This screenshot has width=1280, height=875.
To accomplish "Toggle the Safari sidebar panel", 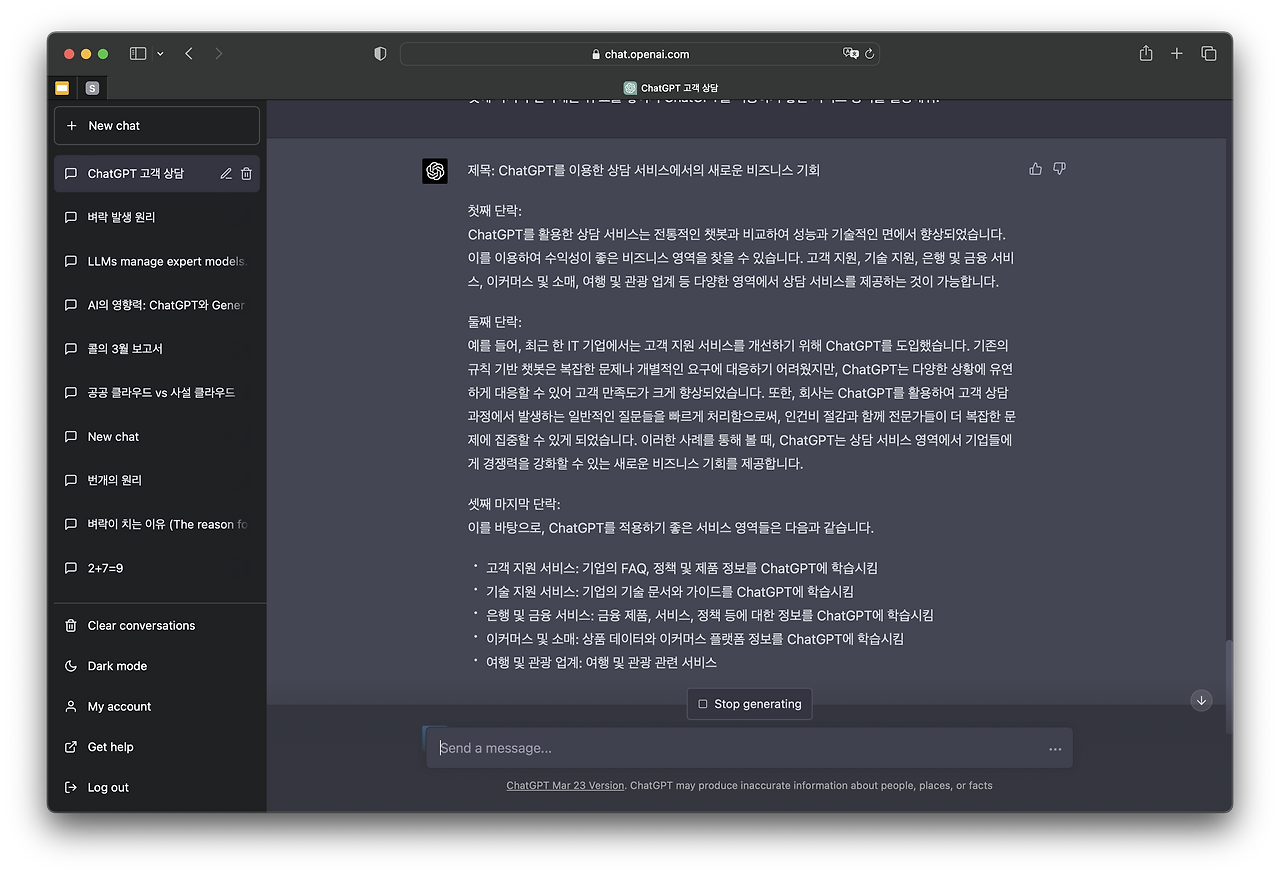I will 137,53.
